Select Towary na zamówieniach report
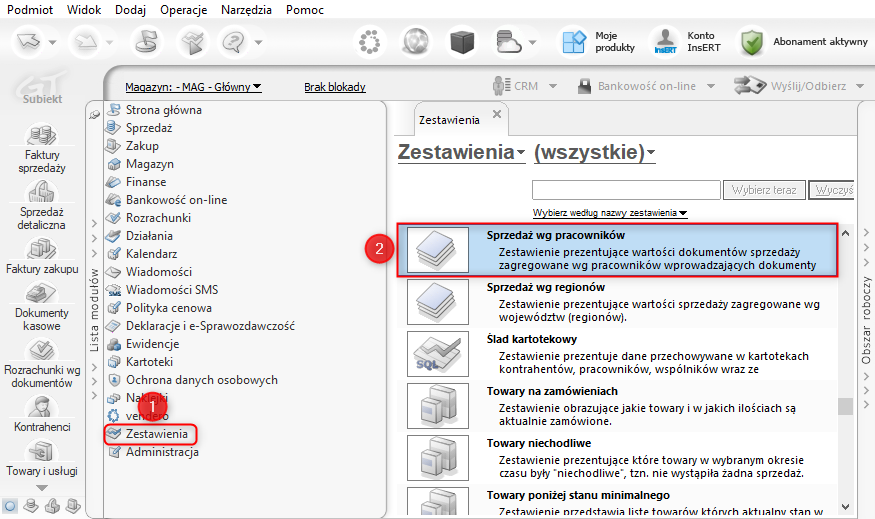This screenshot has width=875, height=519. pyautogui.click(x=617, y=406)
